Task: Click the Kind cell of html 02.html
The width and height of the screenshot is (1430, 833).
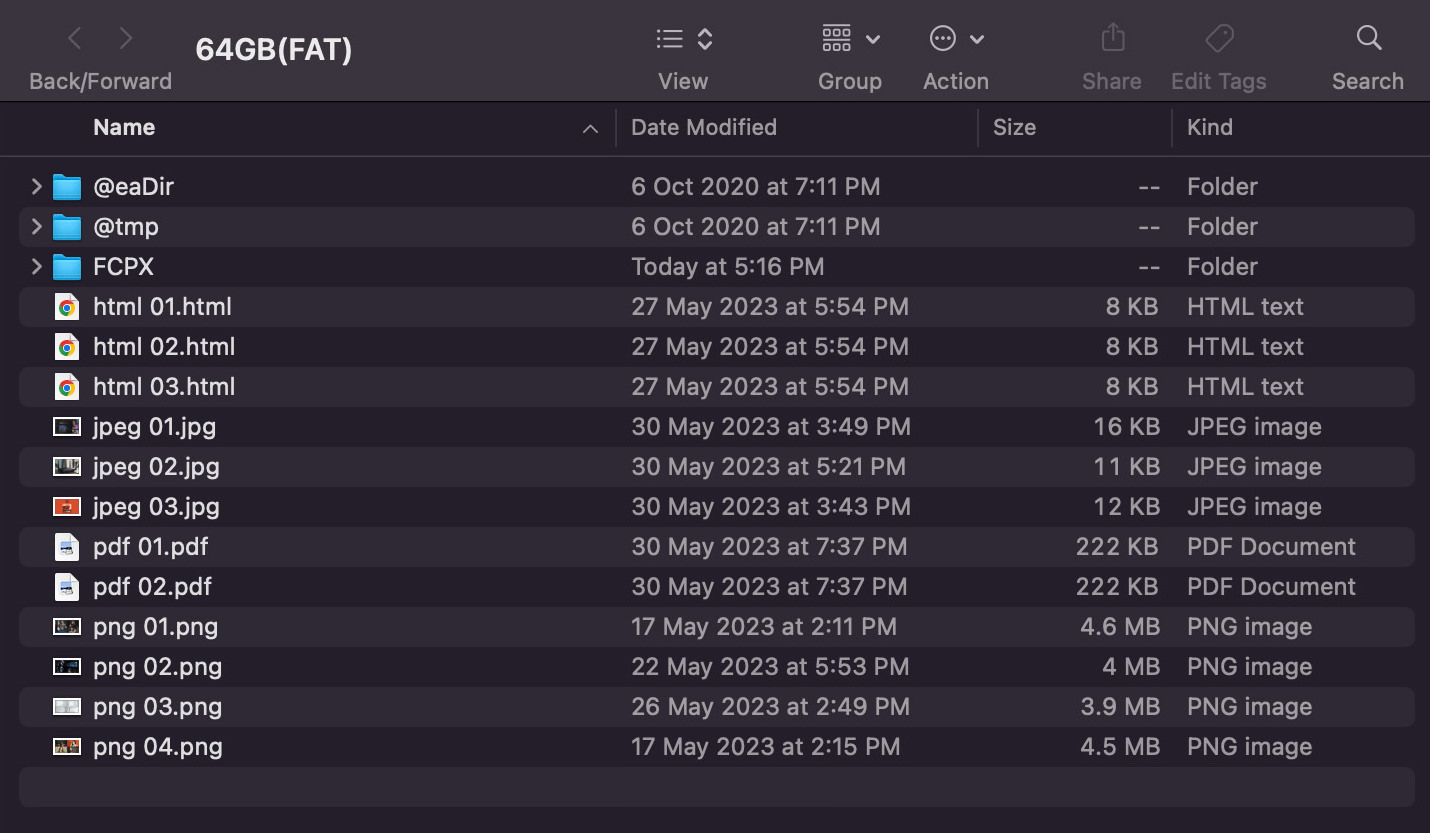Action: click(1245, 347)
